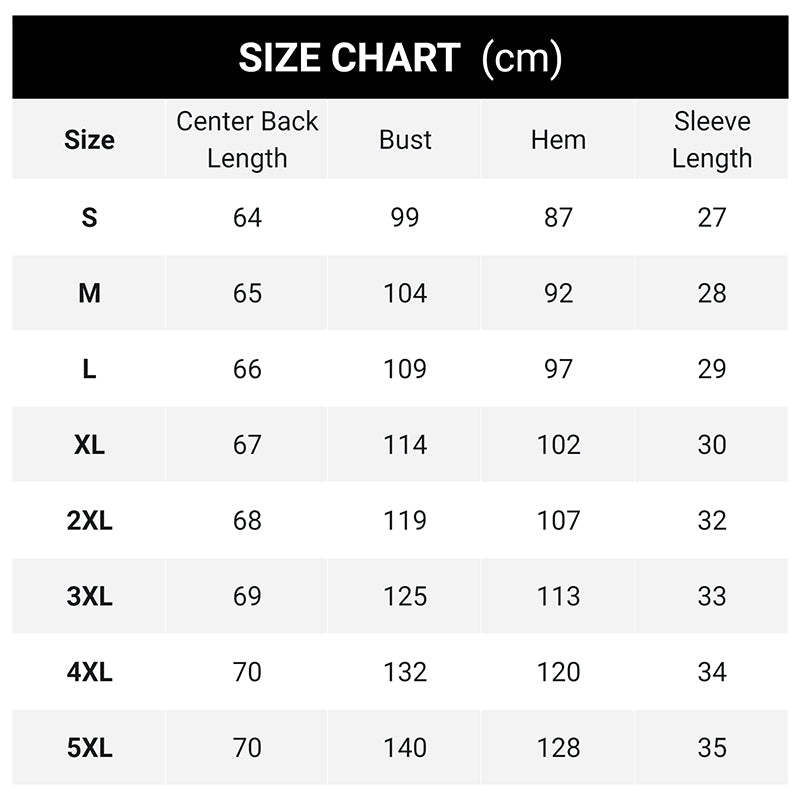Click sleeve length value 29 for size L
The height and width of the screenshot is (800, 800).
[x=712, y=369]
